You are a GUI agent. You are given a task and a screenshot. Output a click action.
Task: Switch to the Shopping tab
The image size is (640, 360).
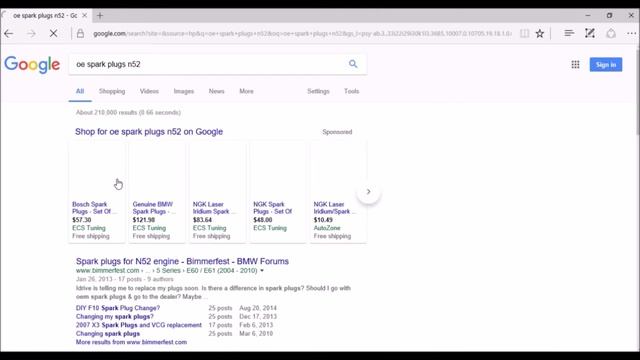(x=112, y=91)
